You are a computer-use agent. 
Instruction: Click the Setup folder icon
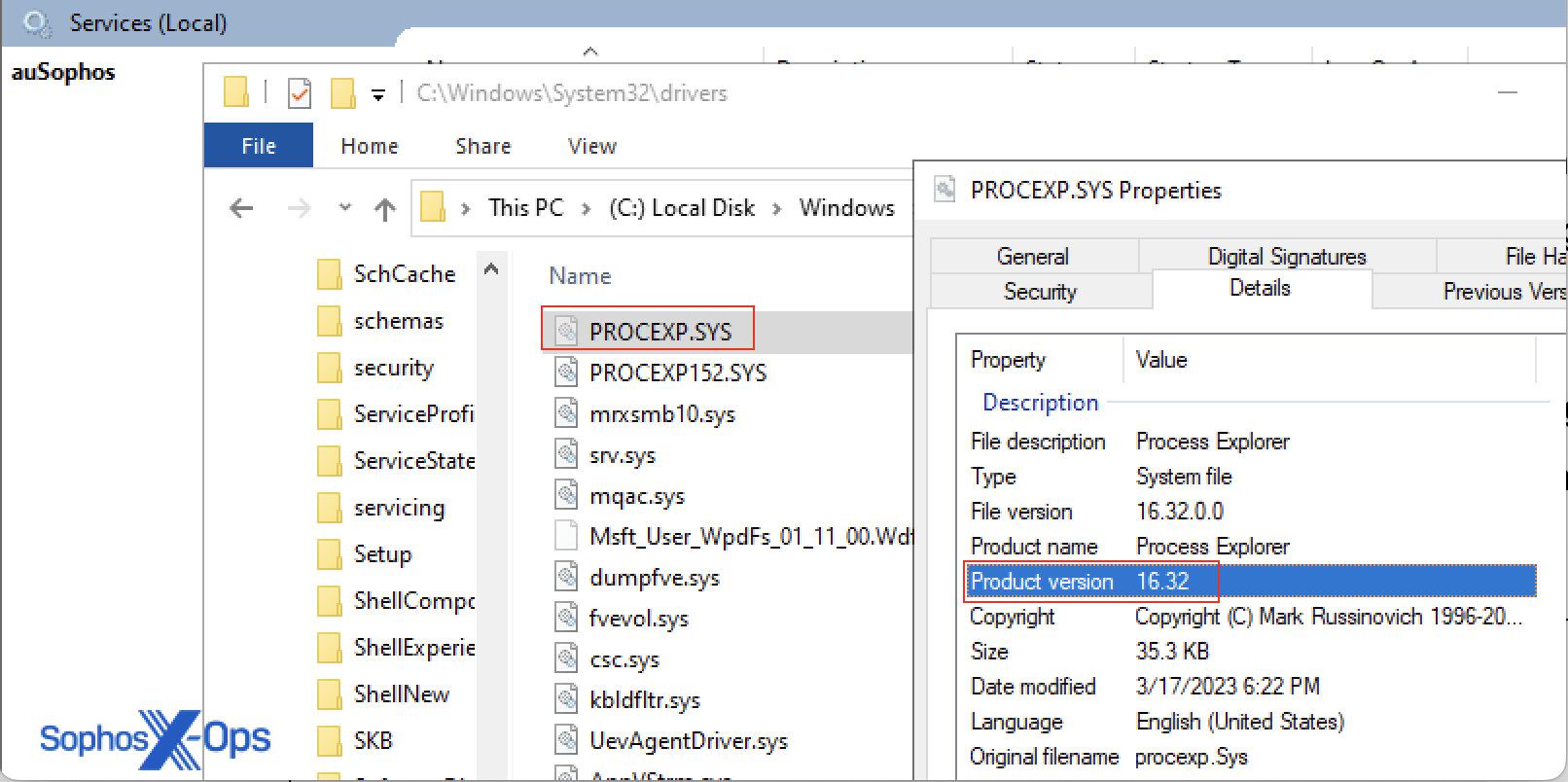[x=330, y=554]
